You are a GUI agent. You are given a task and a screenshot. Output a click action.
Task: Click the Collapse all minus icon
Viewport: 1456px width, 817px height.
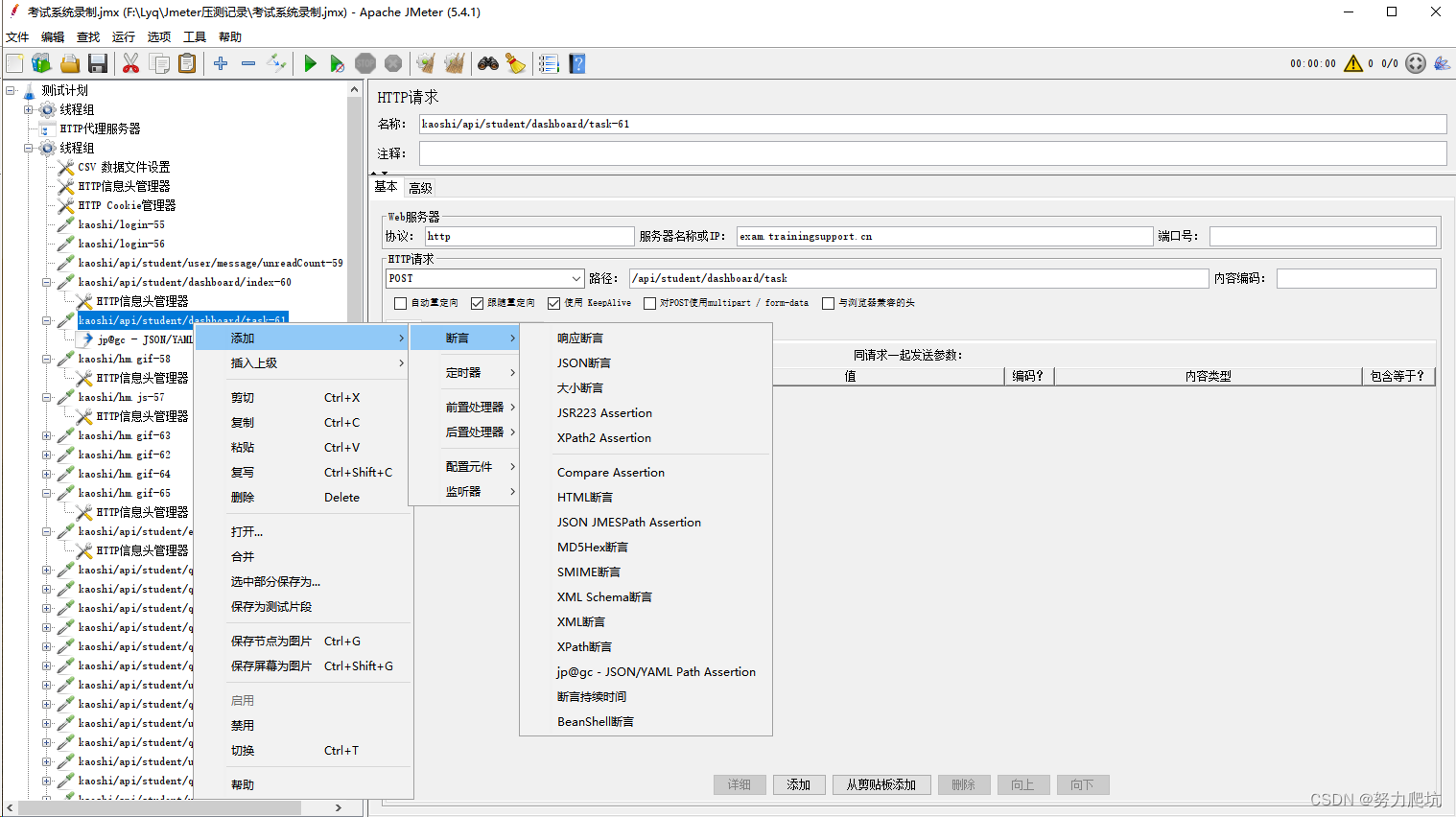[248, 63]
